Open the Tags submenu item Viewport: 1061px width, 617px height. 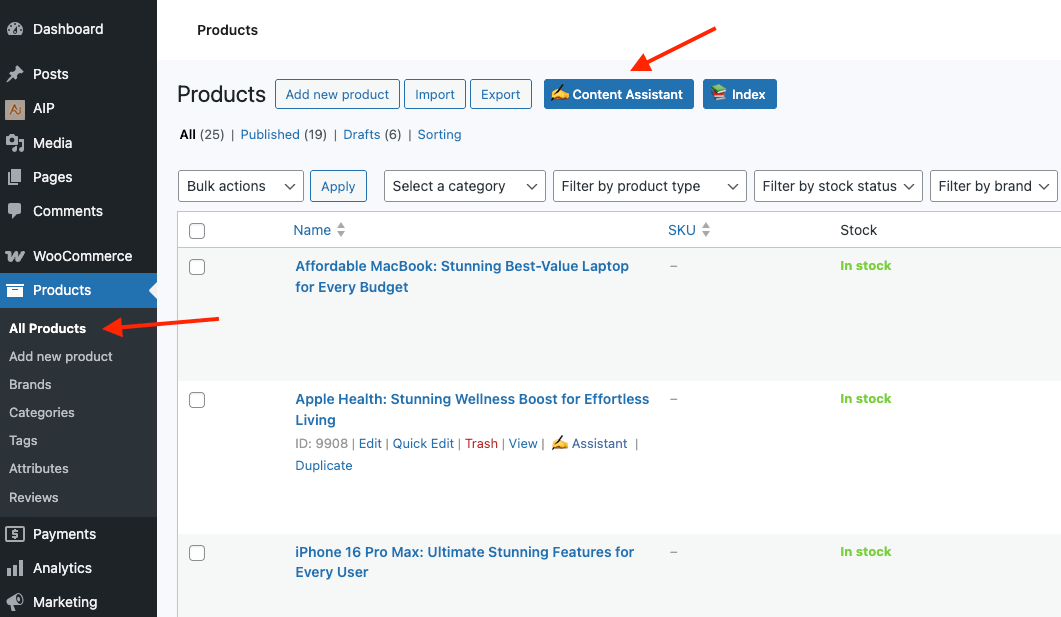[23, 440]
